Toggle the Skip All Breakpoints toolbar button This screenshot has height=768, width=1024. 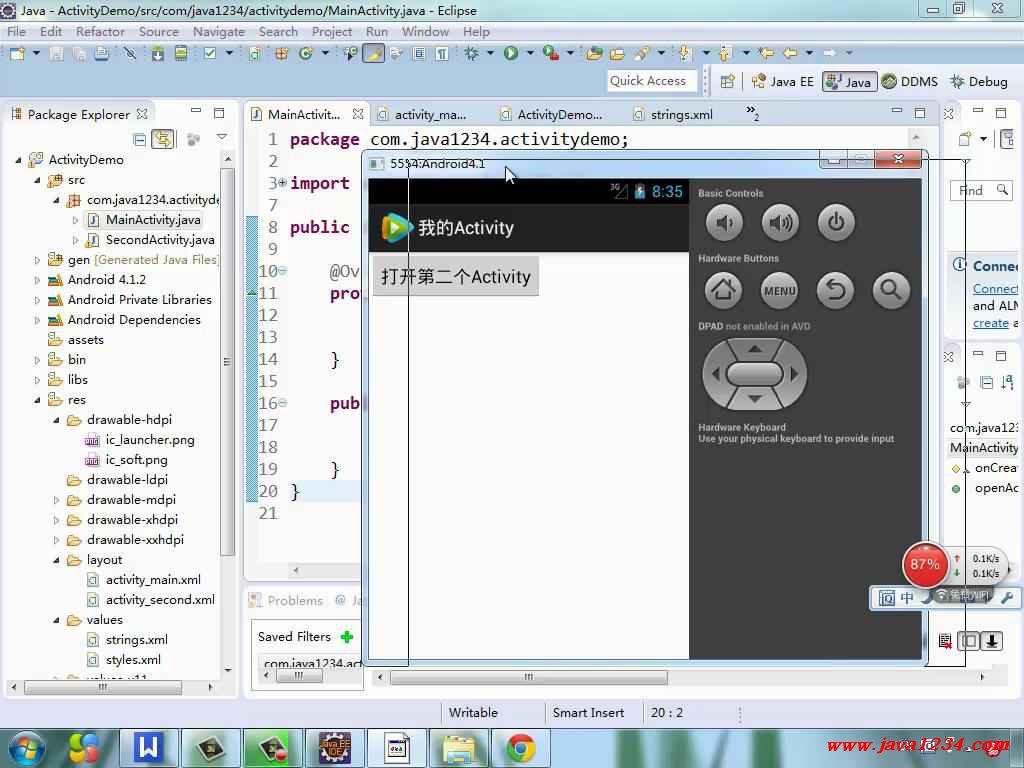pyautogui.click(x=130, y=54)
